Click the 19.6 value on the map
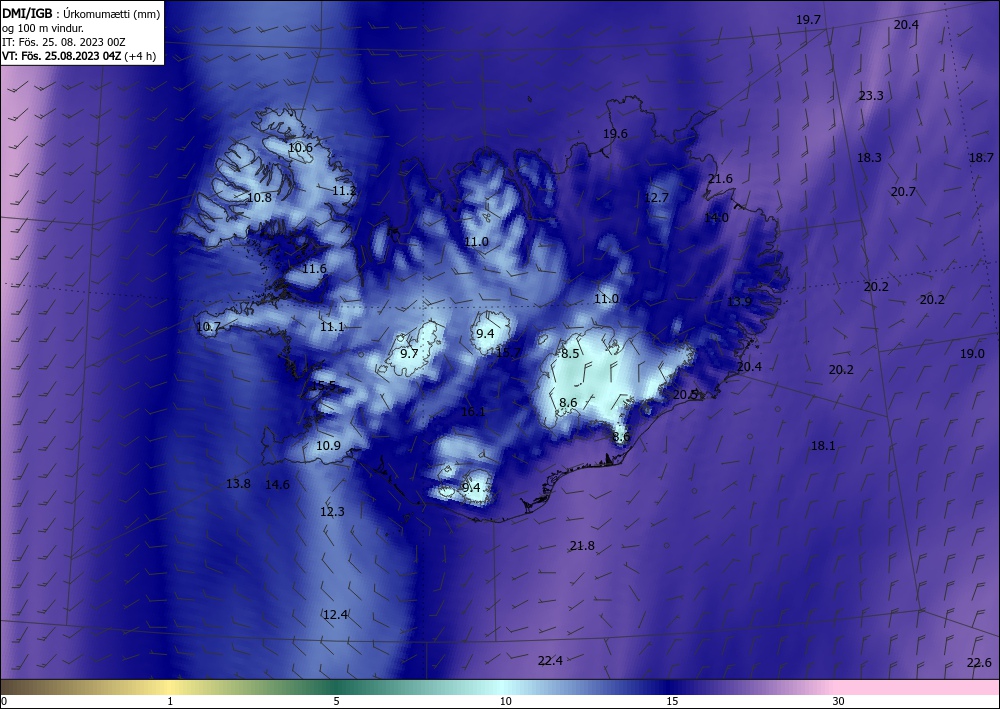 [x=615, y=133]
